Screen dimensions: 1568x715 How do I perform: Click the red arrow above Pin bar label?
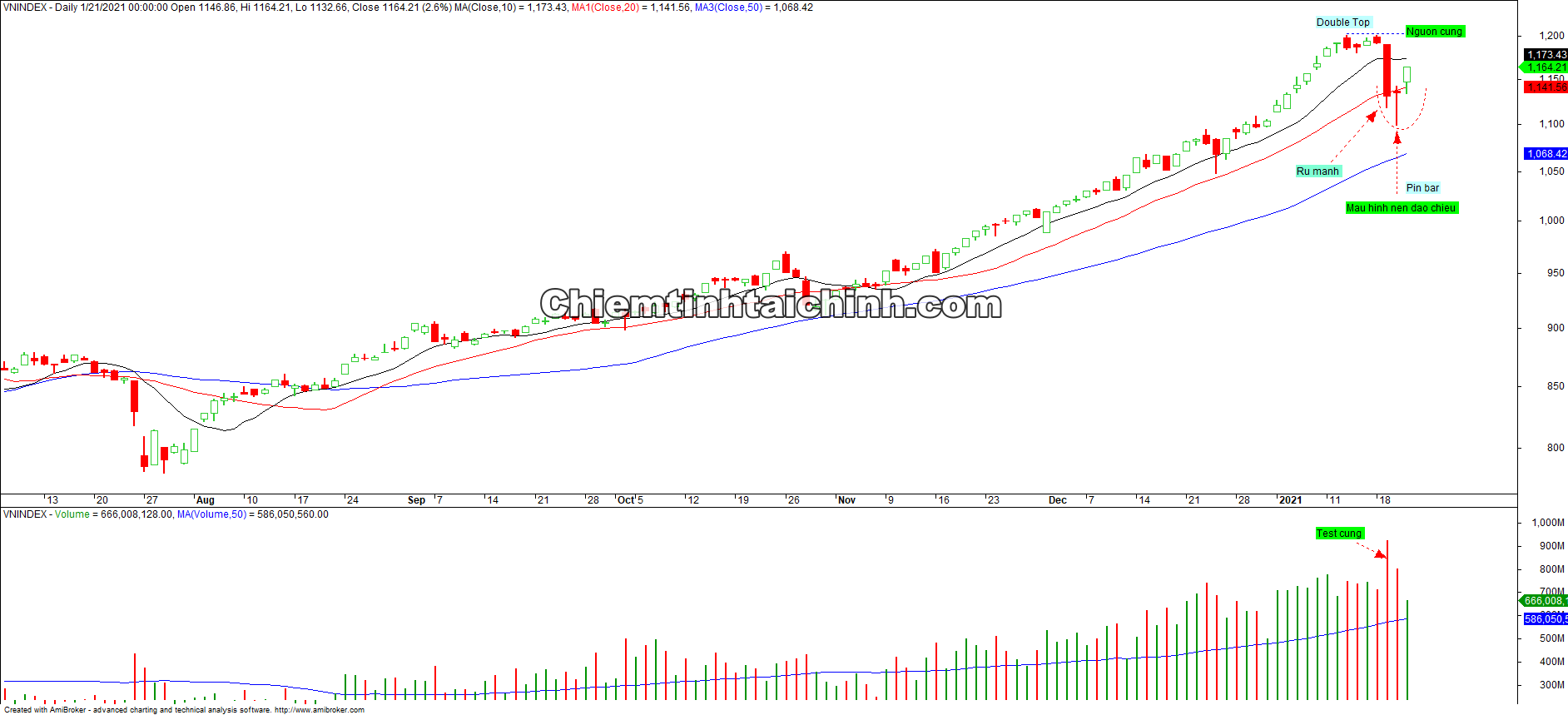[x=1397, y=140]
